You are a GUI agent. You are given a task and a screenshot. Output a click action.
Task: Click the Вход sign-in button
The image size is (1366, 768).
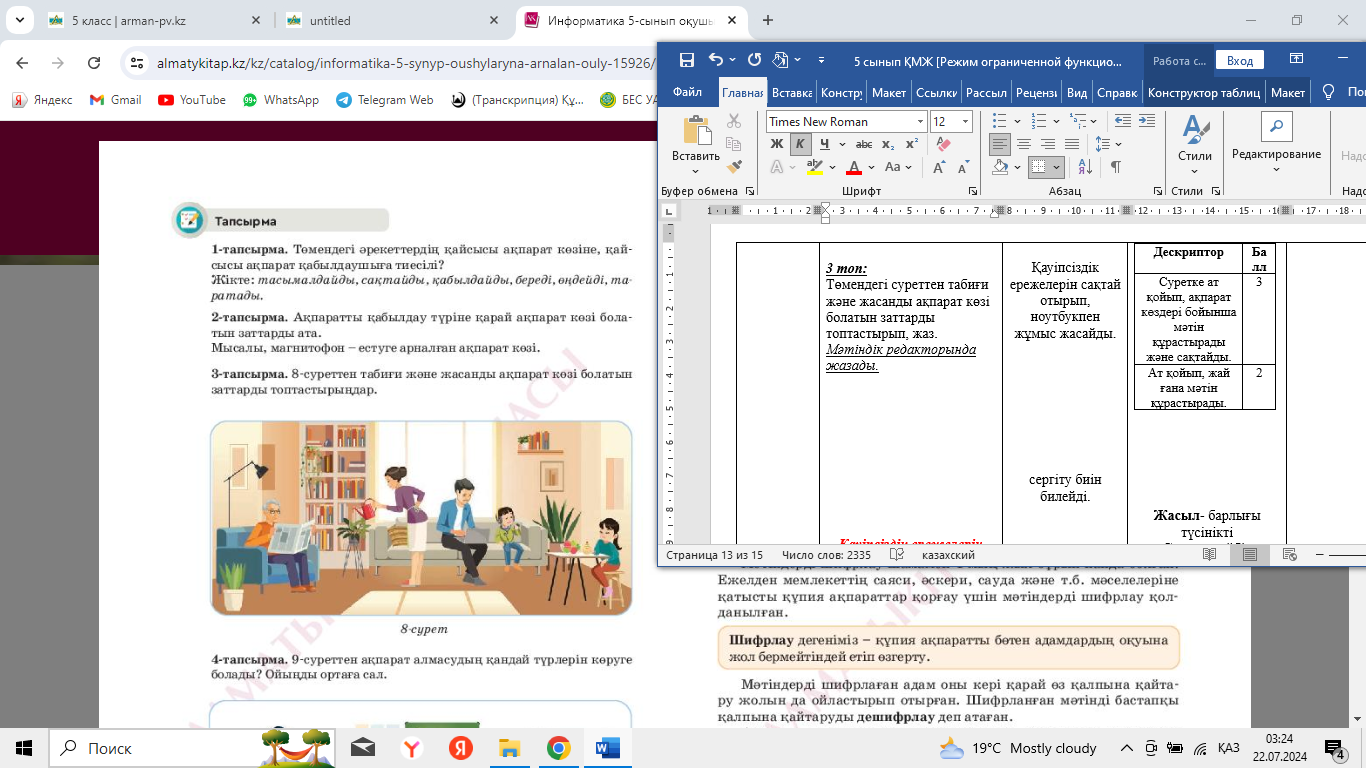click(1240, 61)
